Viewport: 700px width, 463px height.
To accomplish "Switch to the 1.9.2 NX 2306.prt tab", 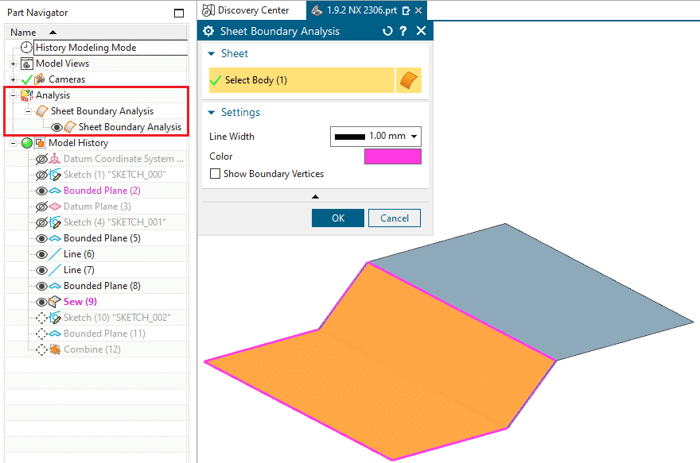I will [361, 10].
